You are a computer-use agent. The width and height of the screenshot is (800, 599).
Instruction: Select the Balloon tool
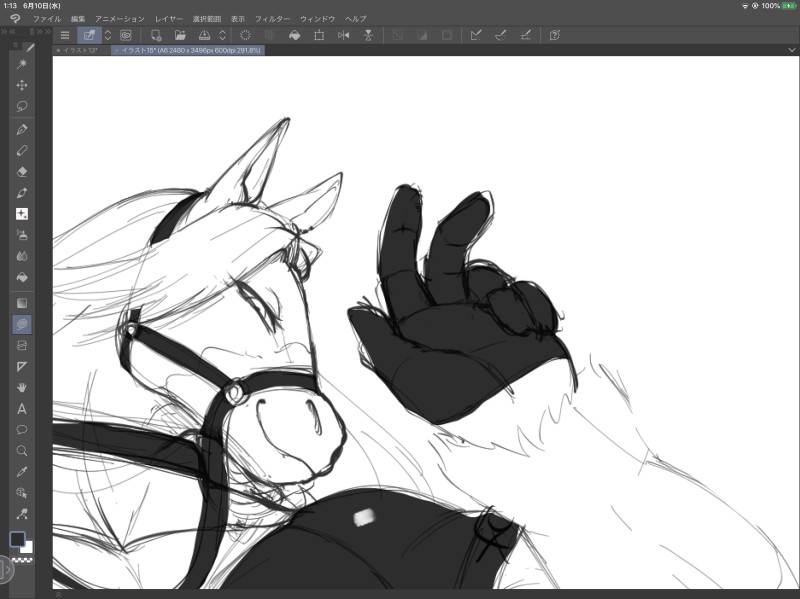coord(22,430)
